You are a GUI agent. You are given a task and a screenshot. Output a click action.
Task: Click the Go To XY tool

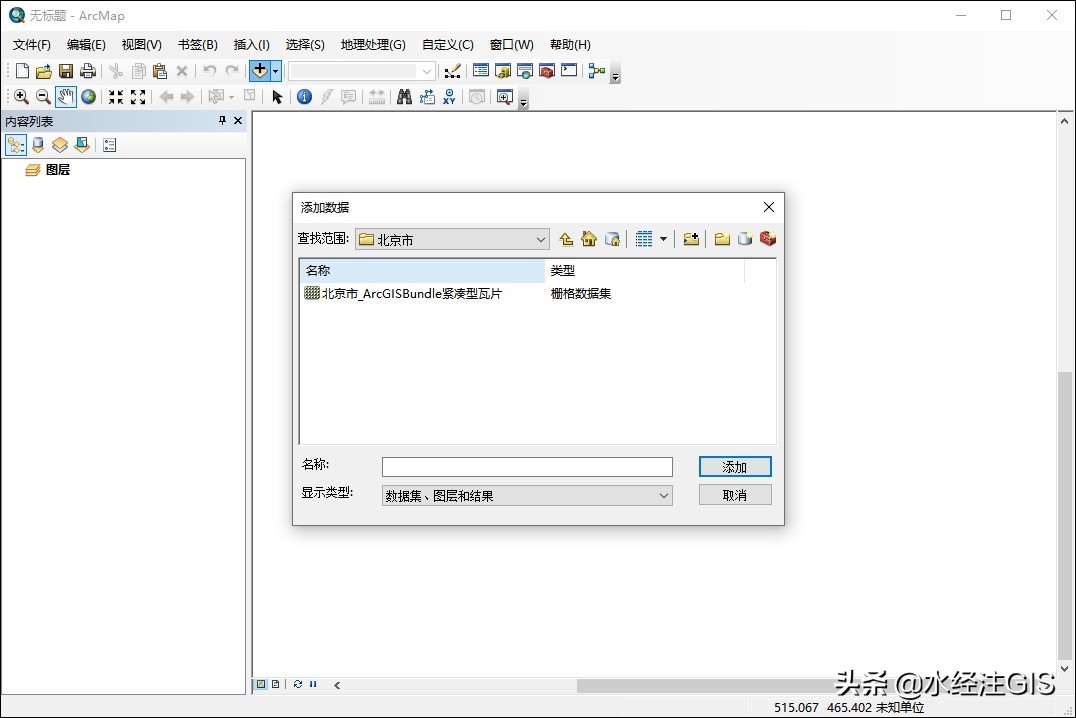click(x=448, y=96)
